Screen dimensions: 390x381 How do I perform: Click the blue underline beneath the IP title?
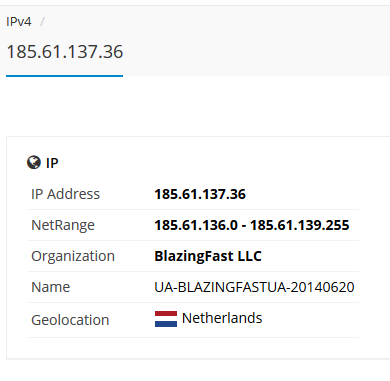(64, 76)
